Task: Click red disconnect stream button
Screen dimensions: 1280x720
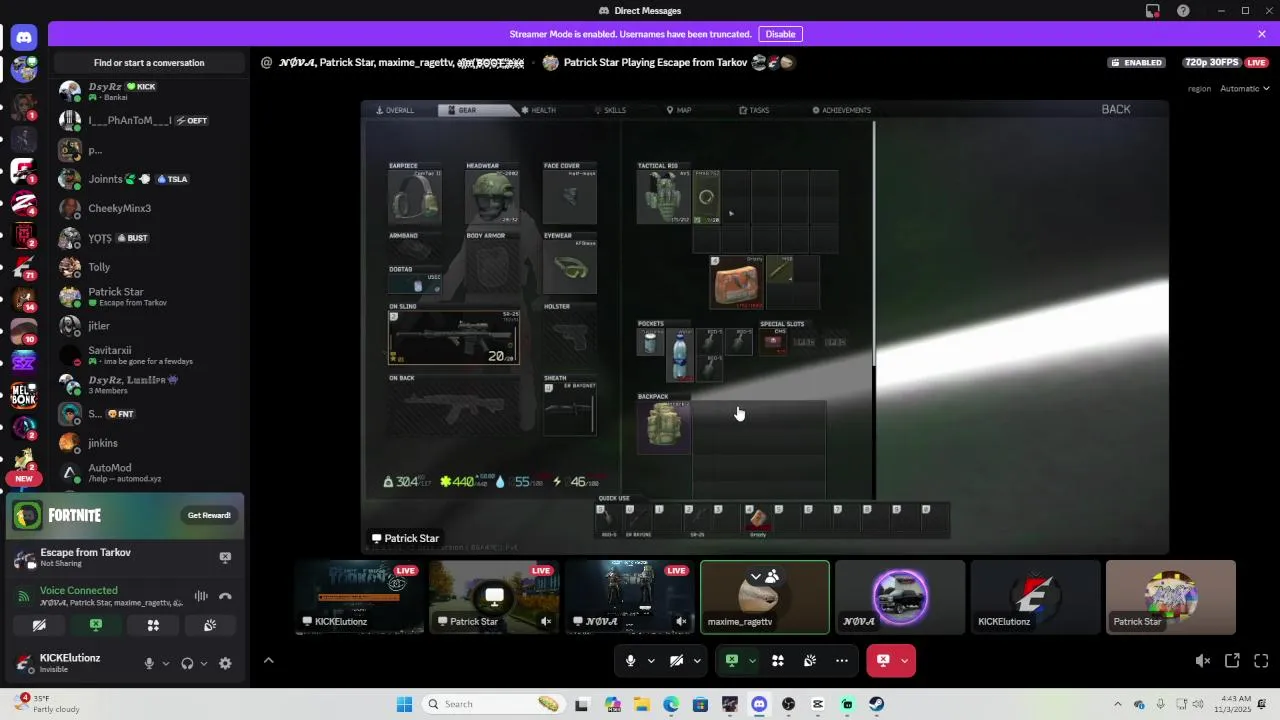Action: click(x=883, y=661)
